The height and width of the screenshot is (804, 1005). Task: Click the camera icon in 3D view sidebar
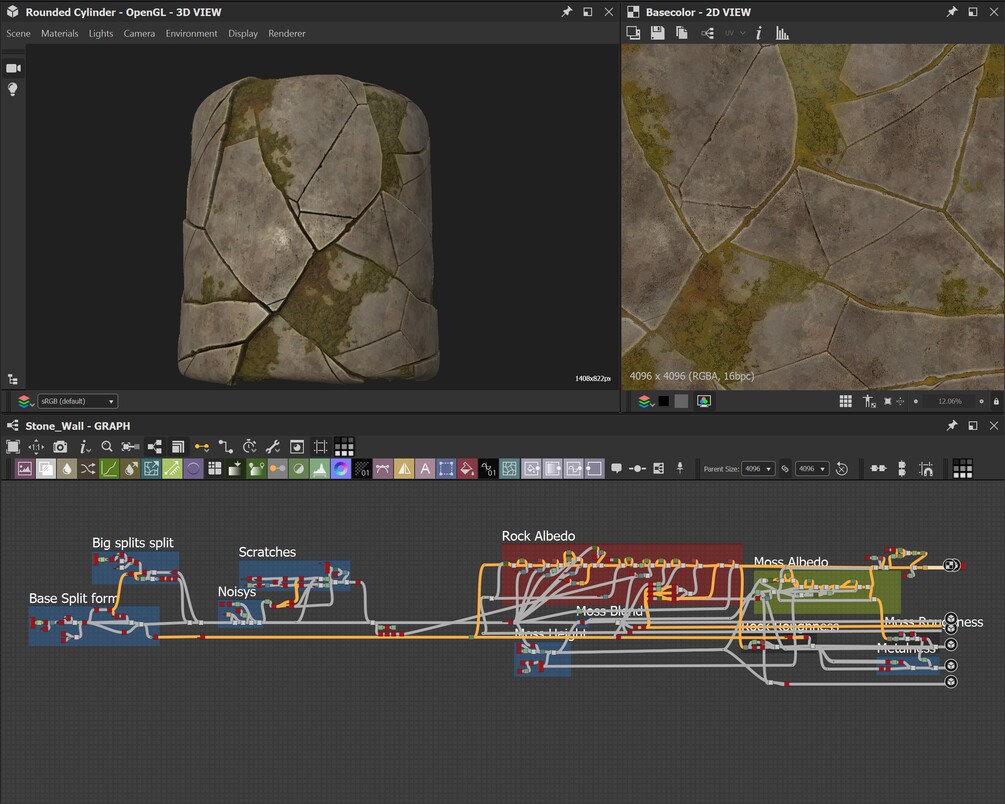13,68
